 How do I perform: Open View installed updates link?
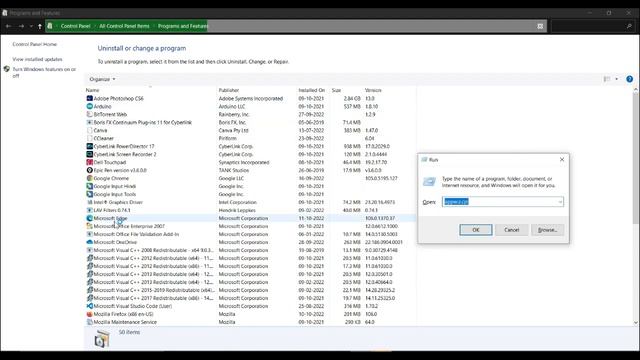click(x=37, y=59)
